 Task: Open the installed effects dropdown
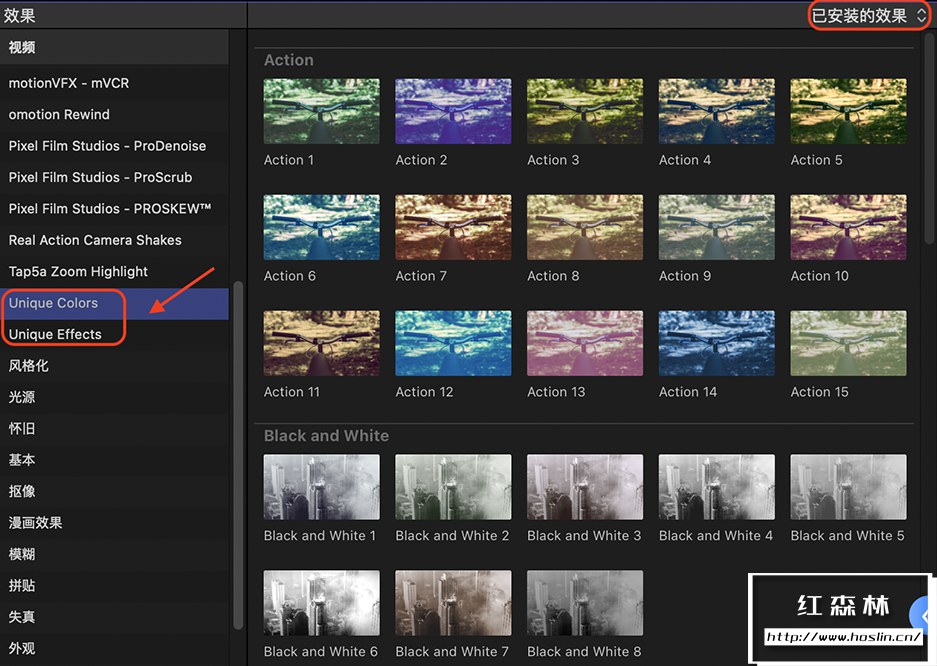868,15
